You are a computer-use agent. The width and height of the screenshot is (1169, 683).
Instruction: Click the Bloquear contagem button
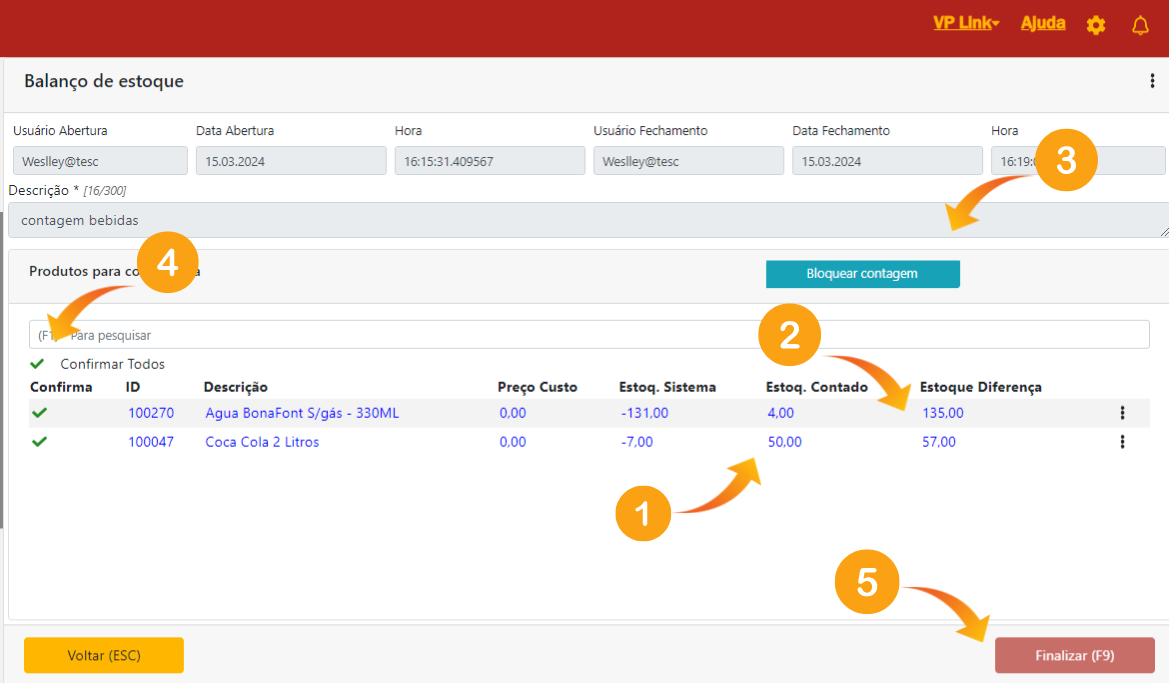[x=862, y=274]
